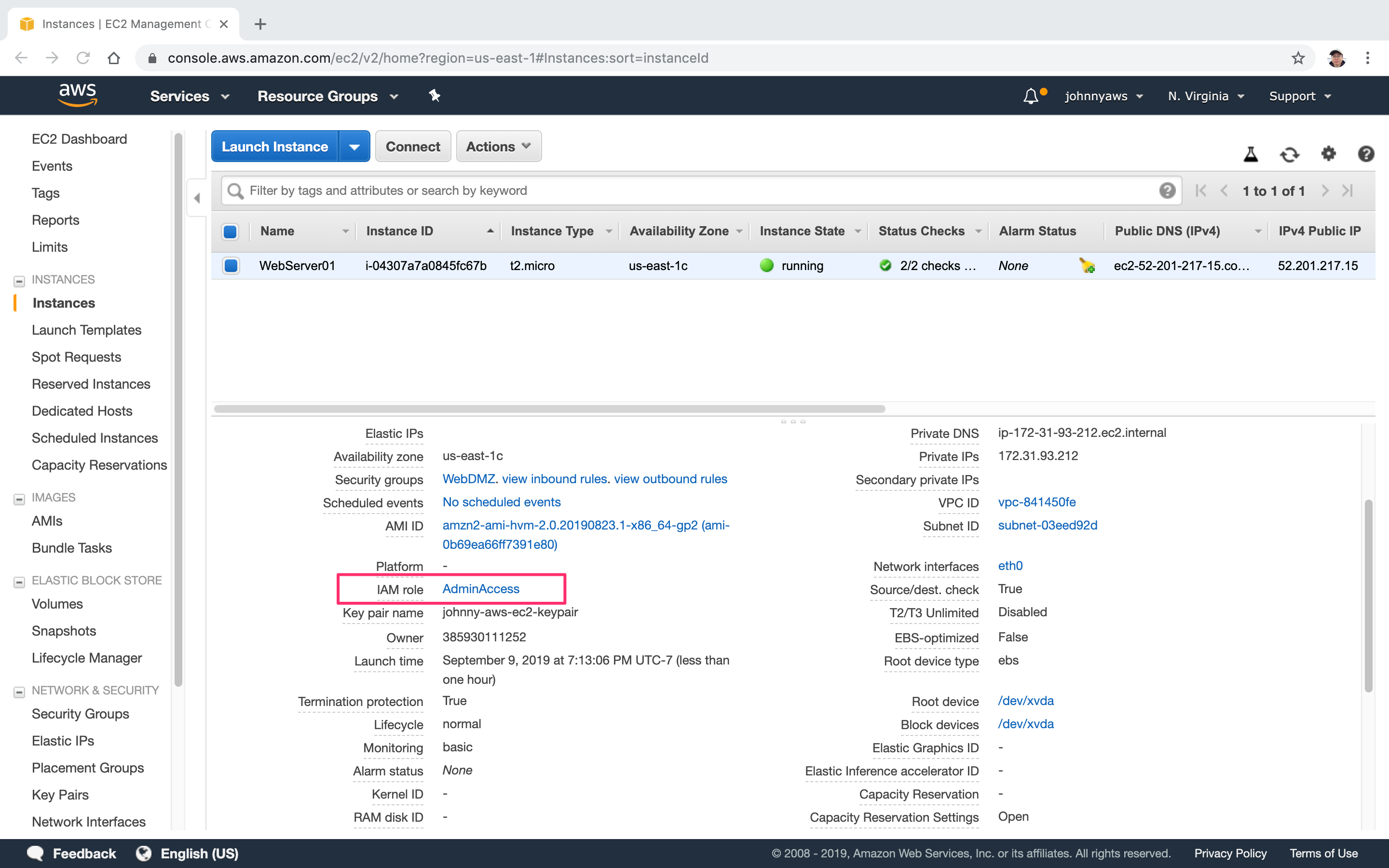This screenshot has height=868, width=1389.
Task: Click the pin shortcut icon in navbar
Action: click(435, 96)
